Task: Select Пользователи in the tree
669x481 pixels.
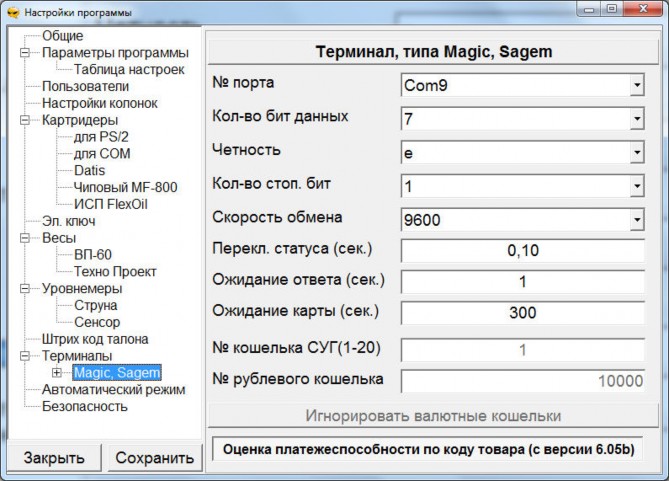Action: coord(85,87)
